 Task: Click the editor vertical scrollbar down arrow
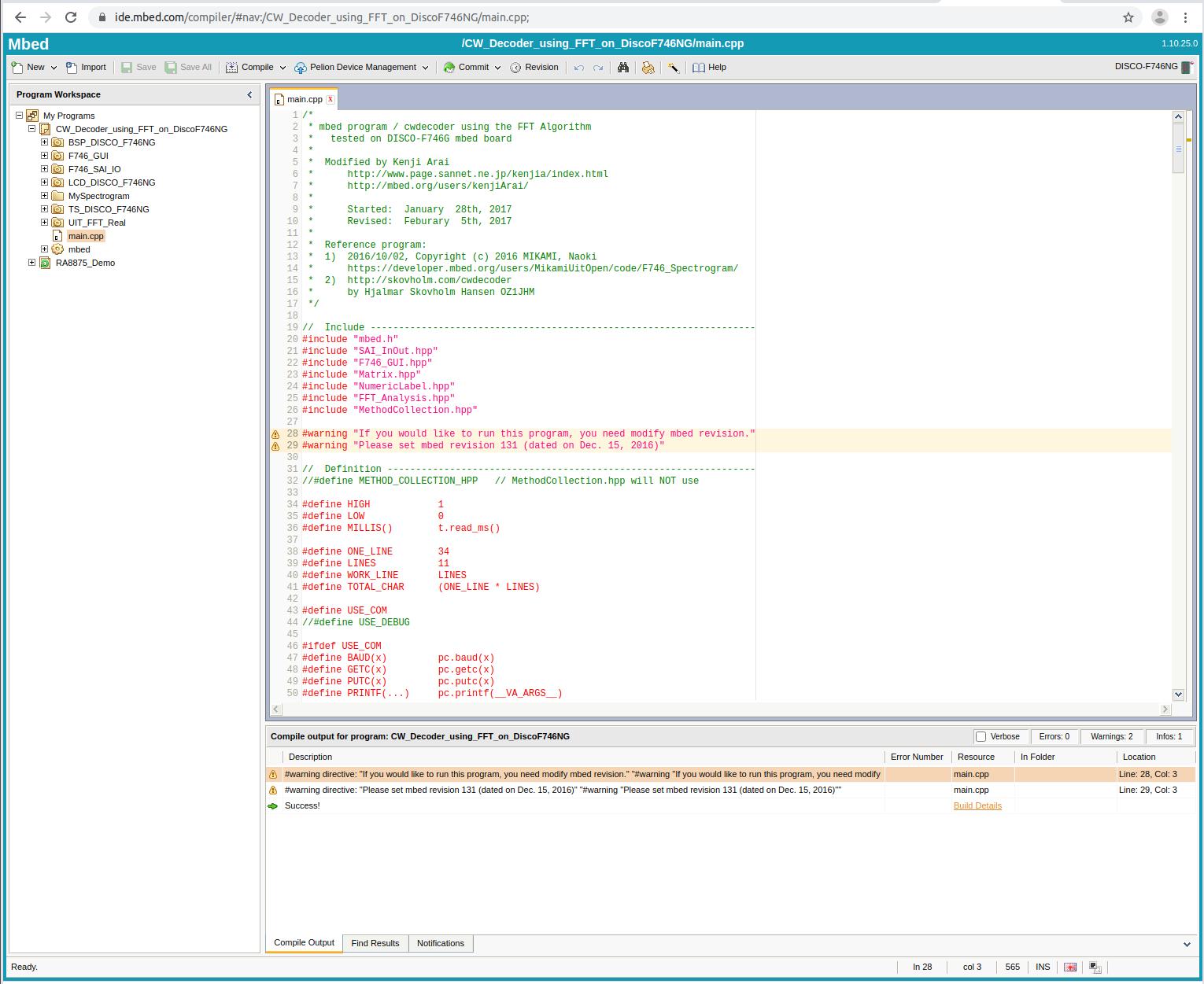click(1178, 695)
